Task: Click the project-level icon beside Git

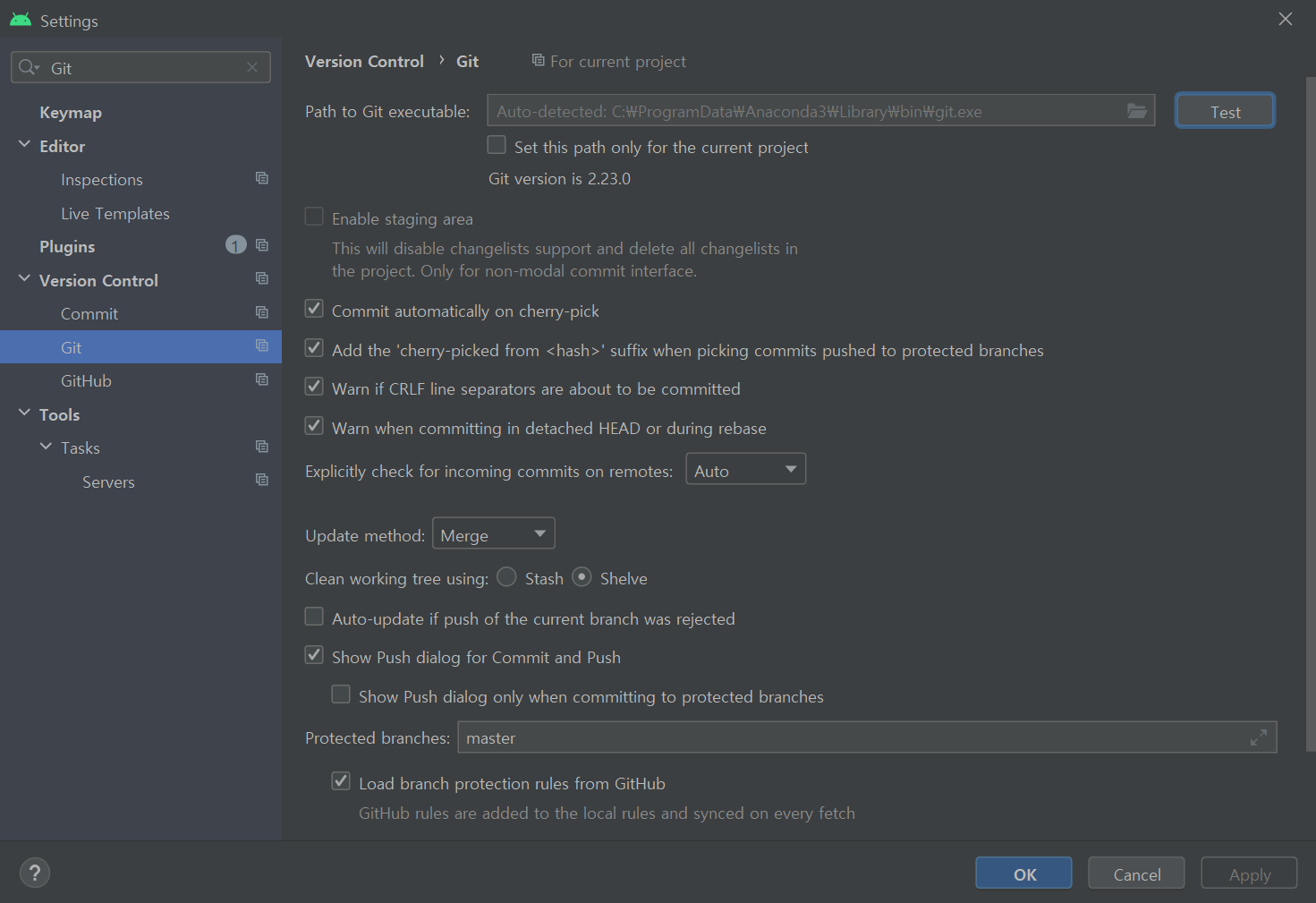Action: [262, 345]
